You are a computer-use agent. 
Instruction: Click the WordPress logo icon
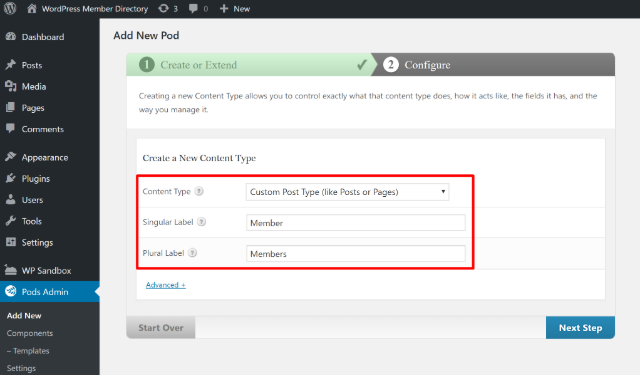click(10, 8)
